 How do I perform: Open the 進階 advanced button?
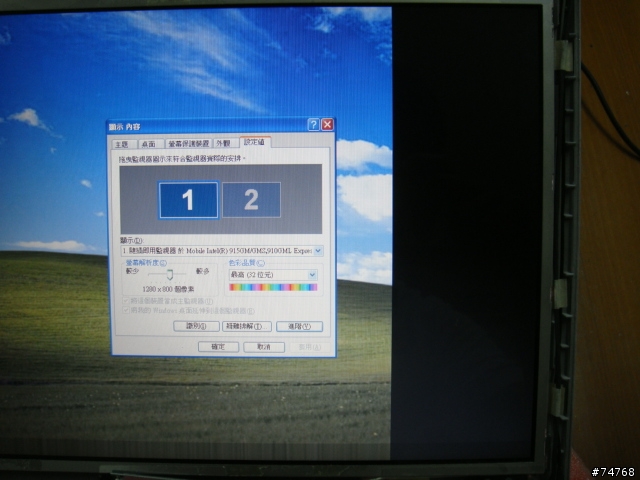point(300,327)
